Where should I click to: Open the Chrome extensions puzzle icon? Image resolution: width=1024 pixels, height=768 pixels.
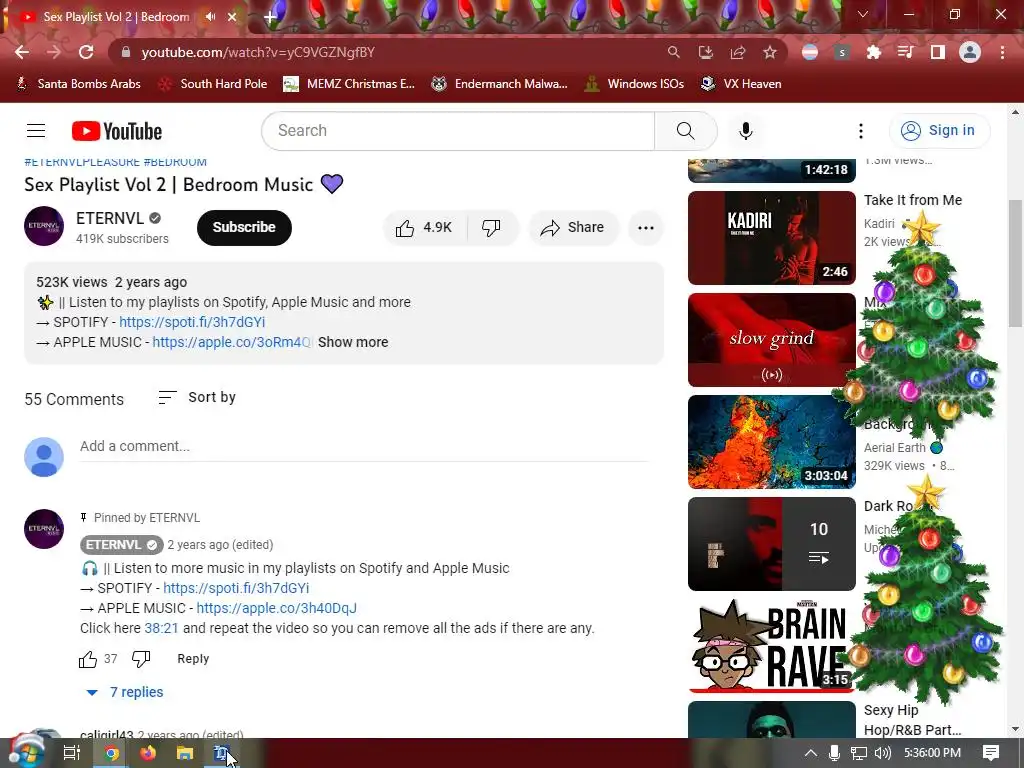(x=874, y=52)
